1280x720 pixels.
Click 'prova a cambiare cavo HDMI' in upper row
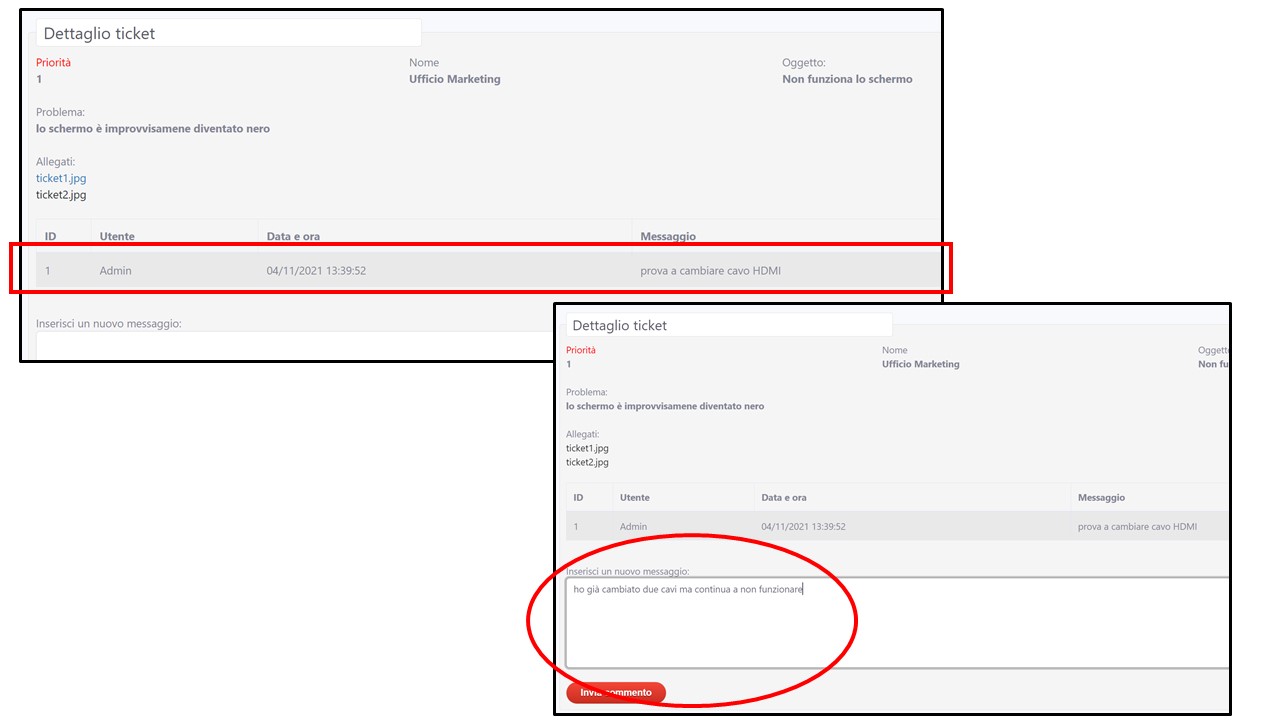tap(711, 270)
